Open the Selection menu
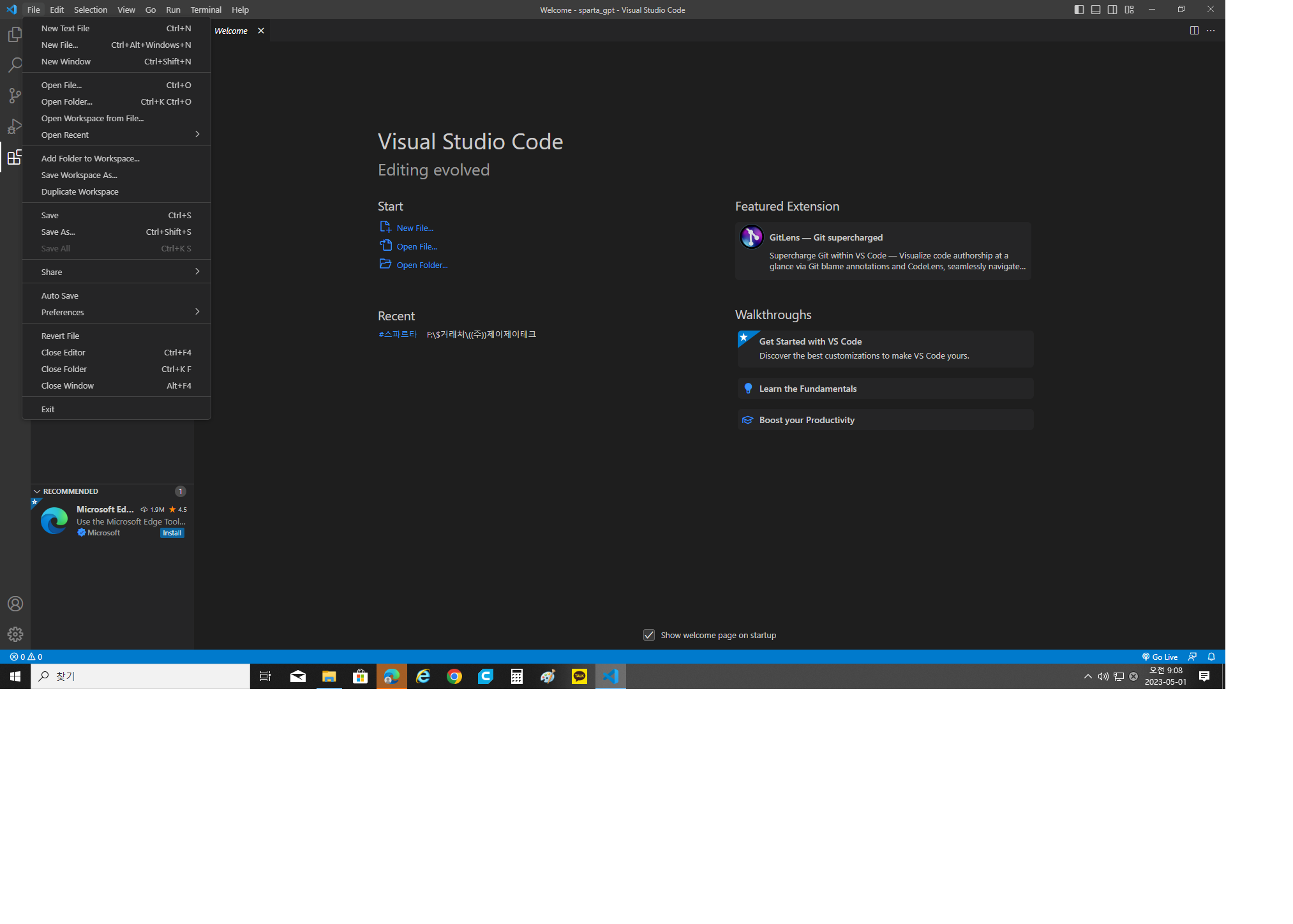Screen dimensions: 1293x924 91,10
